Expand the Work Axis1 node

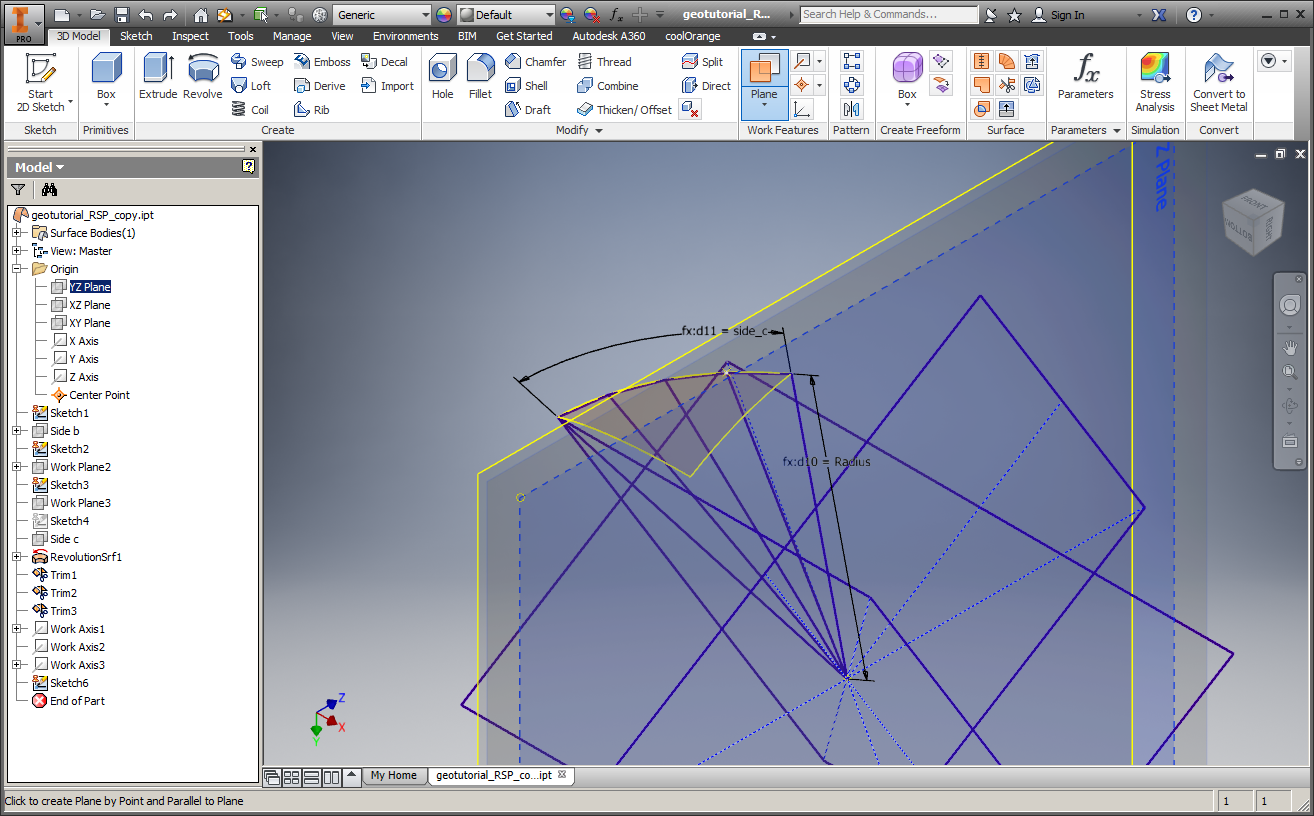click(17, 629)
